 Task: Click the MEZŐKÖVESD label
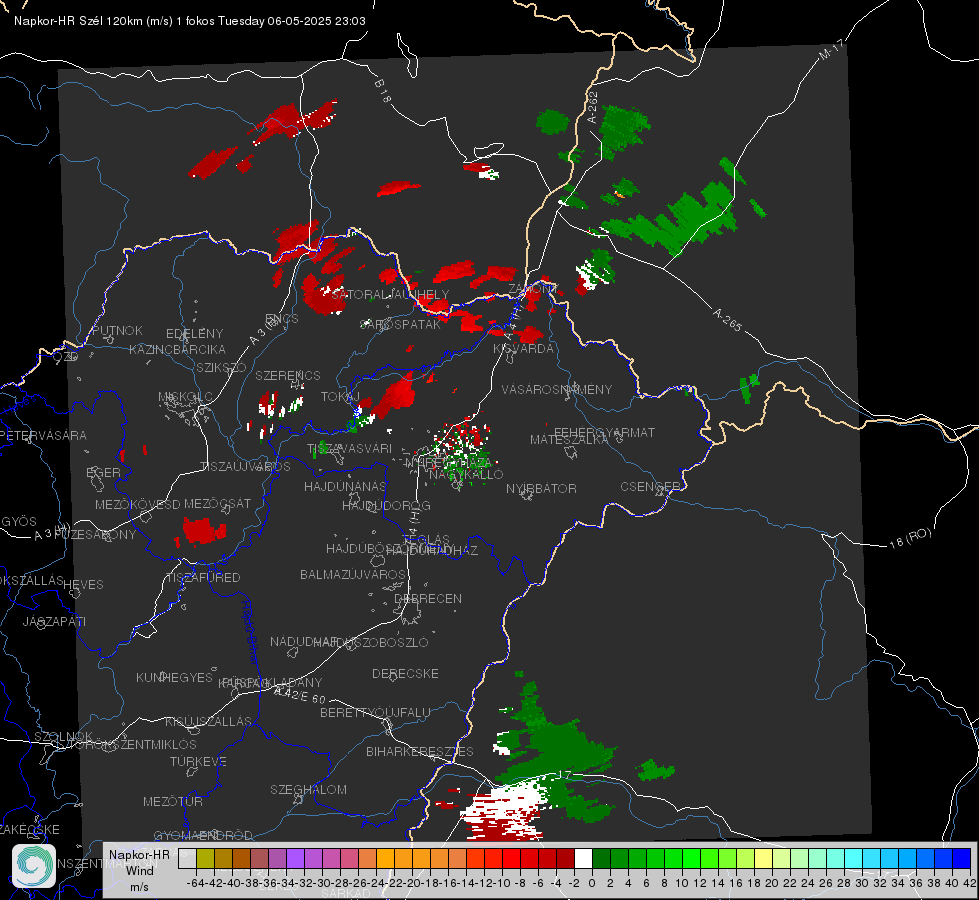point(138,504)
